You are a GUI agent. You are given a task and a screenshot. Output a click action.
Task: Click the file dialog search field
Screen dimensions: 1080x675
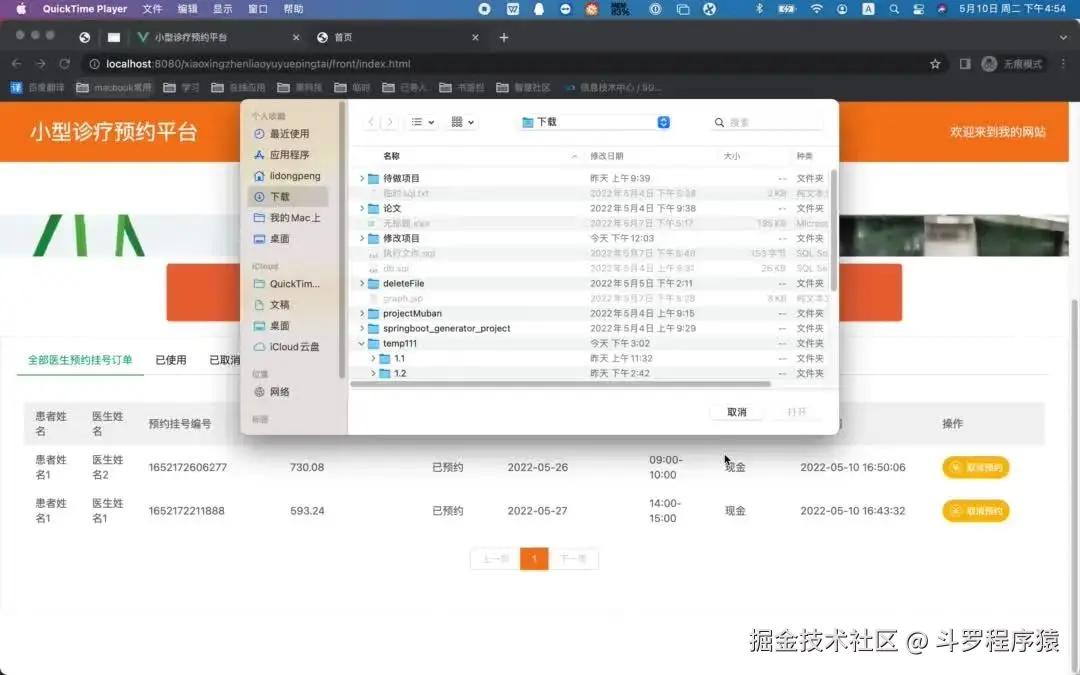(767, 122)
